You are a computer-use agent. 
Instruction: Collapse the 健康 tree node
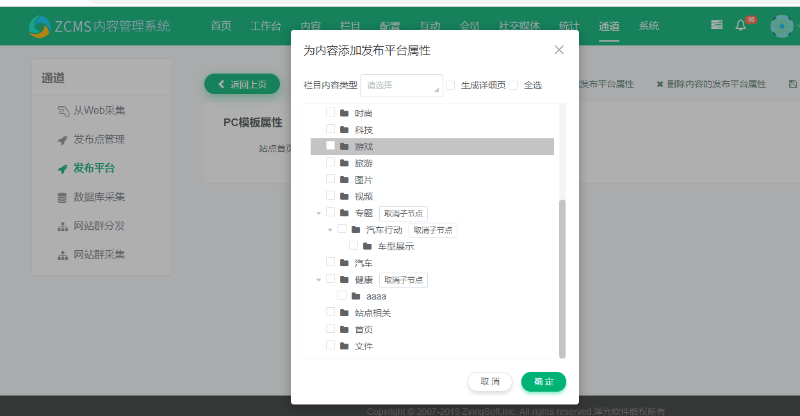point(319,280)
